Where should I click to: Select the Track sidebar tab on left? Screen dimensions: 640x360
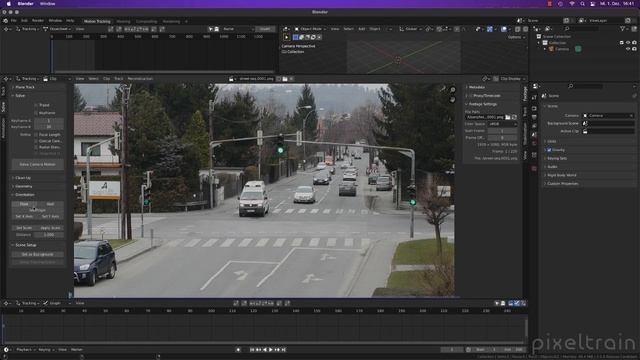[x=3, y=91]
